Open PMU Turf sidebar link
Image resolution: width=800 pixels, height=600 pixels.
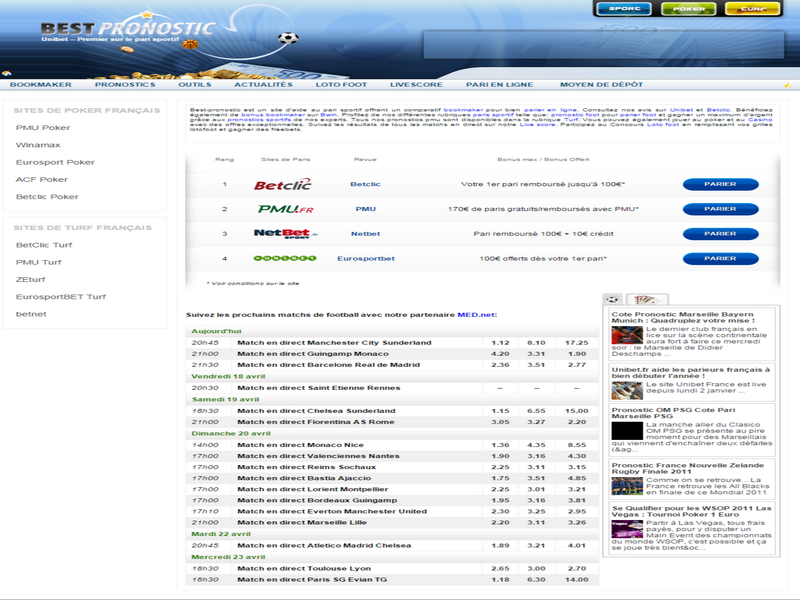click(x=38, y=262)
